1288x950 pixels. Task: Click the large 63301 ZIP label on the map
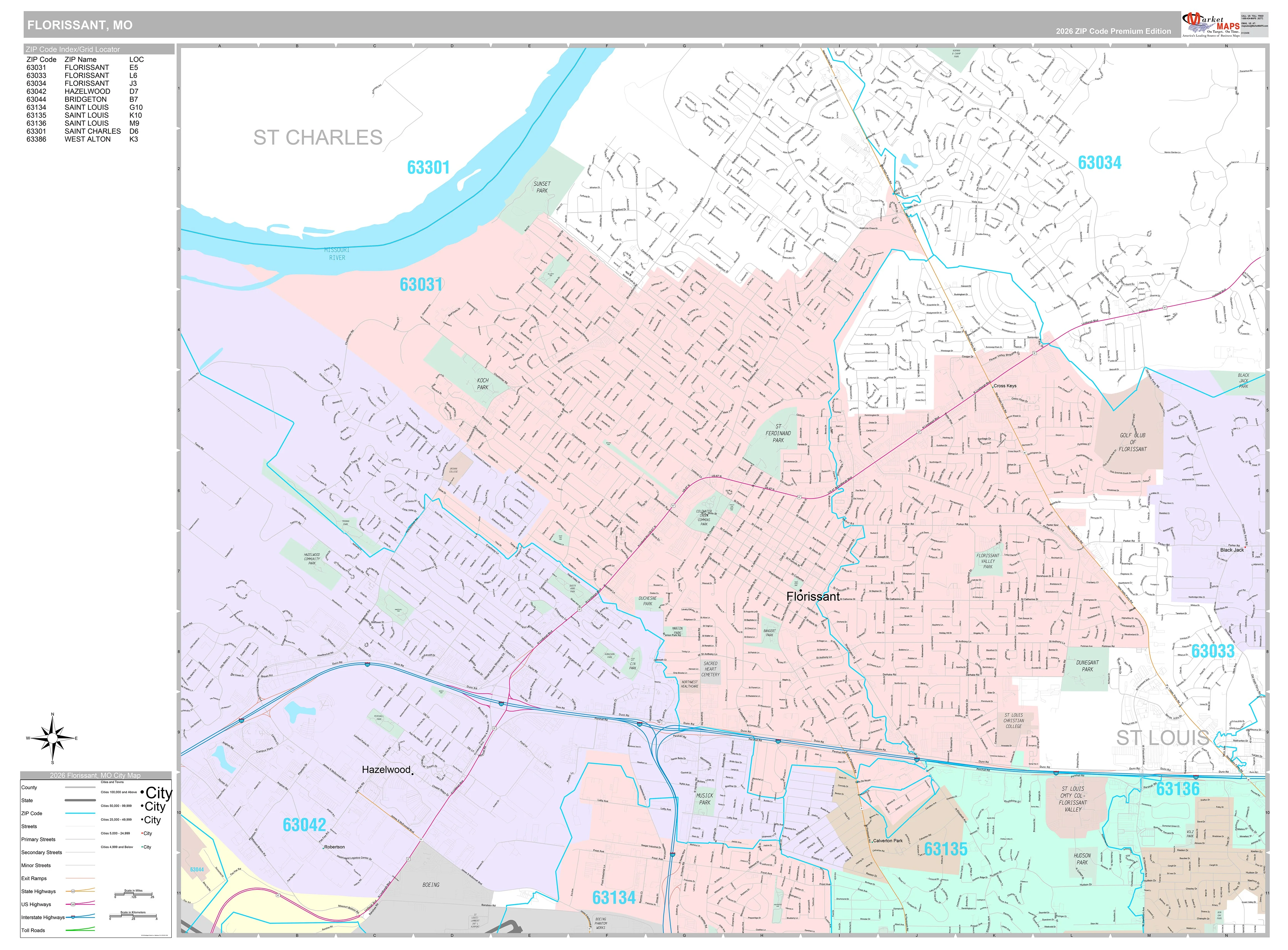428,167
